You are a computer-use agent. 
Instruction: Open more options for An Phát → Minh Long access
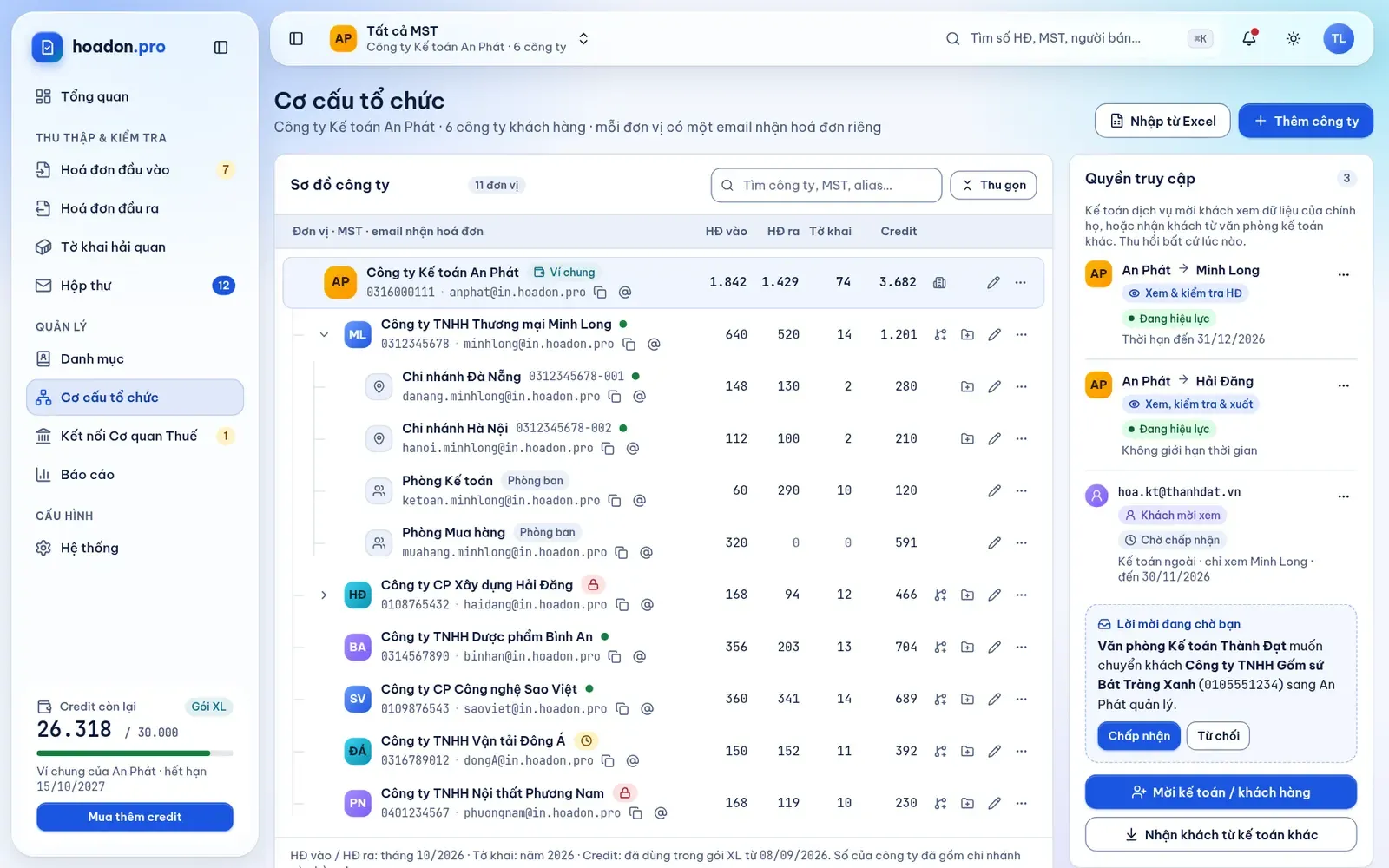tap(1343, 274)
